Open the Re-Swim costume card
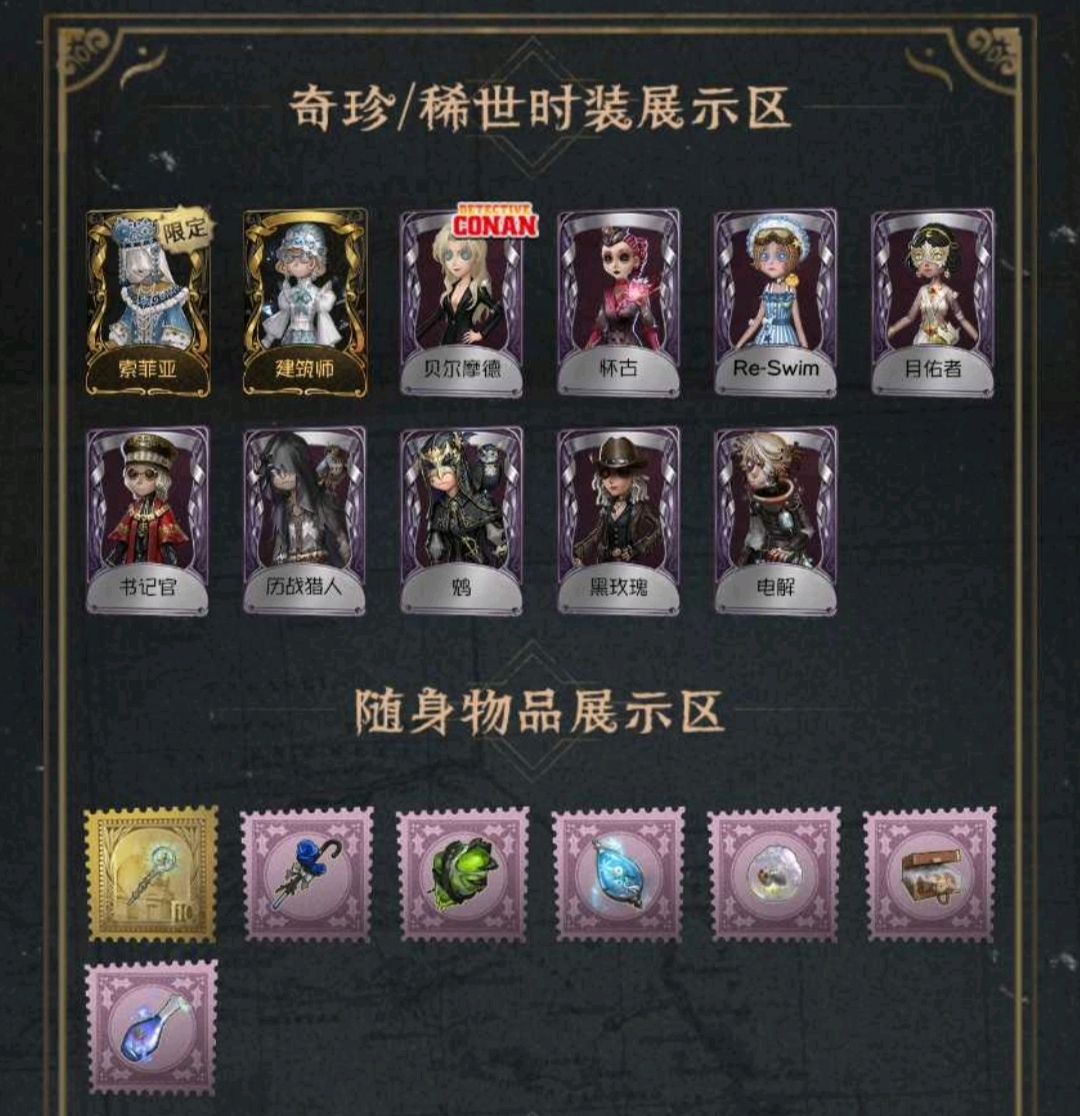Screen dimensions: 1080x1116 pyautogui.click(x=776, y=302)
